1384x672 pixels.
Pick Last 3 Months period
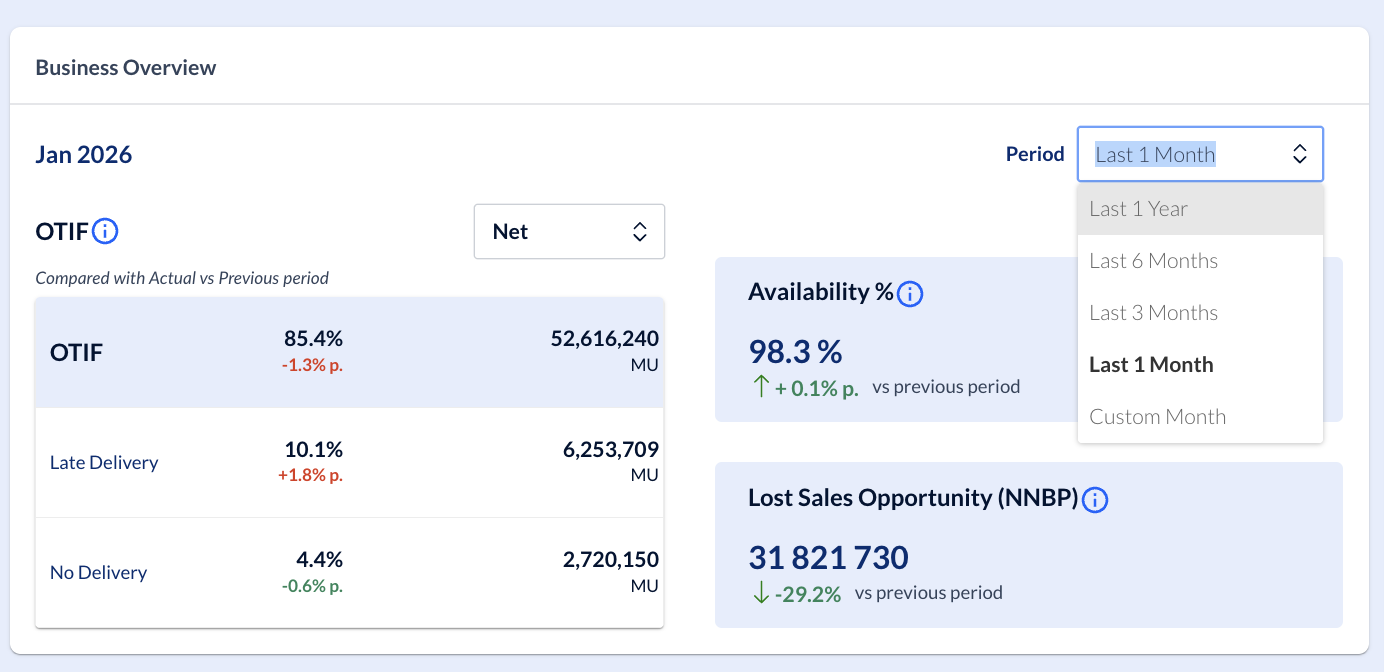pyautogui.click(x=1153, y=313)
